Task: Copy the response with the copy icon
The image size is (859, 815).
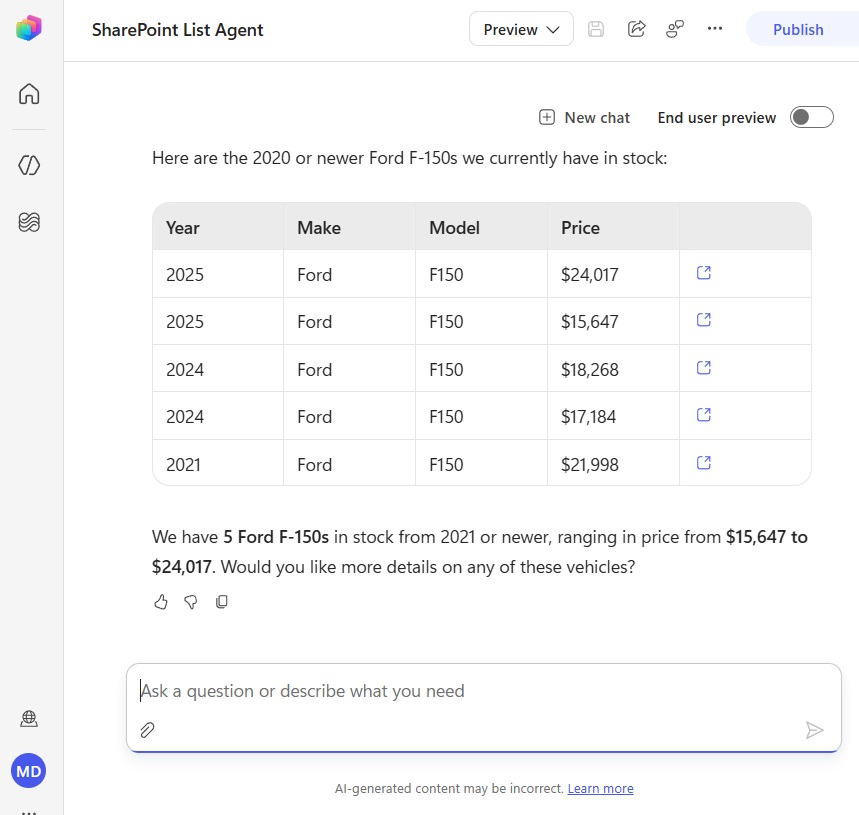Action: (x=222, y=602)
